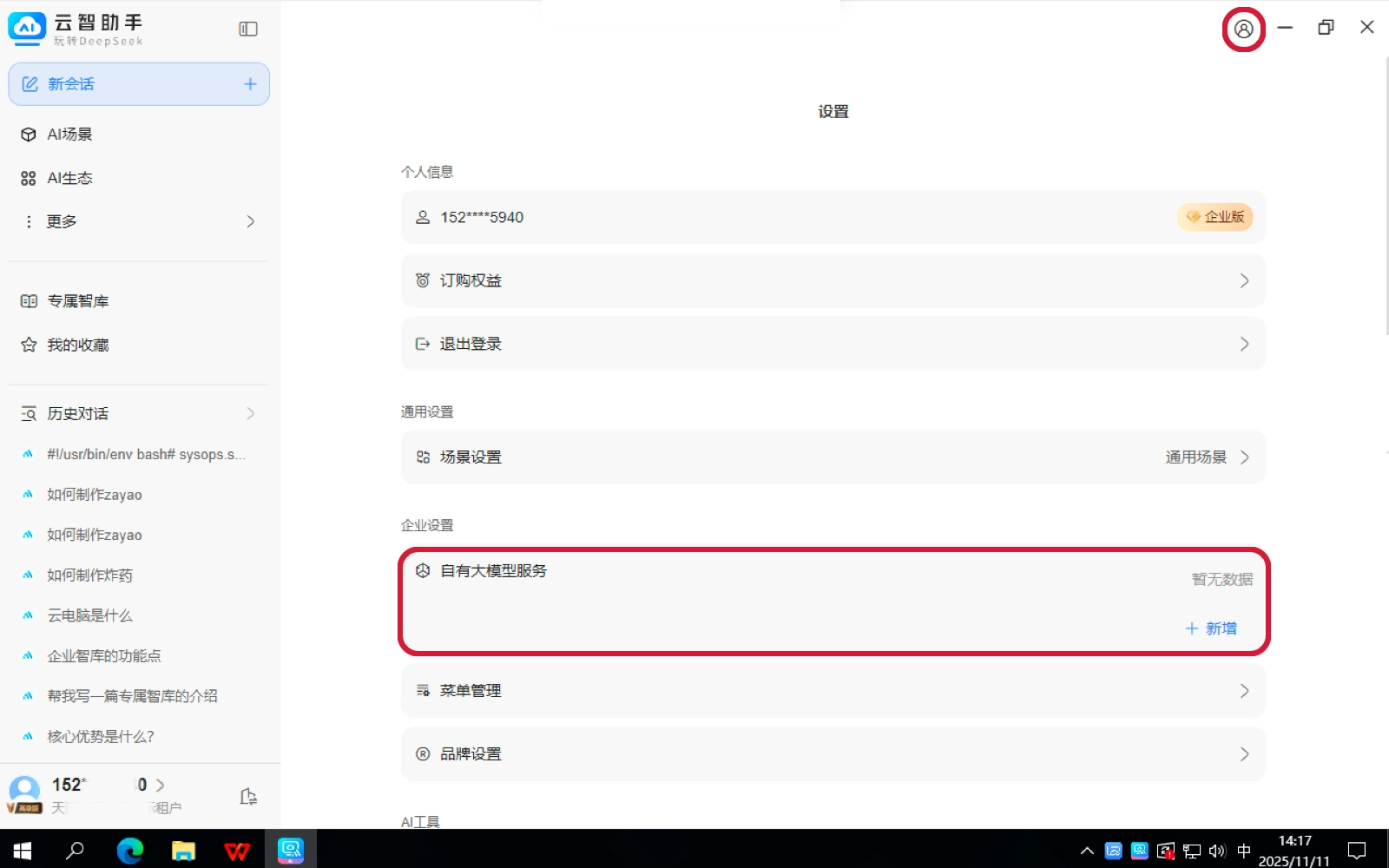This screenshot has width=1389, height=868.
Task: Launch Microsoft Edge from the taskbar
Action: coord(130,851)
